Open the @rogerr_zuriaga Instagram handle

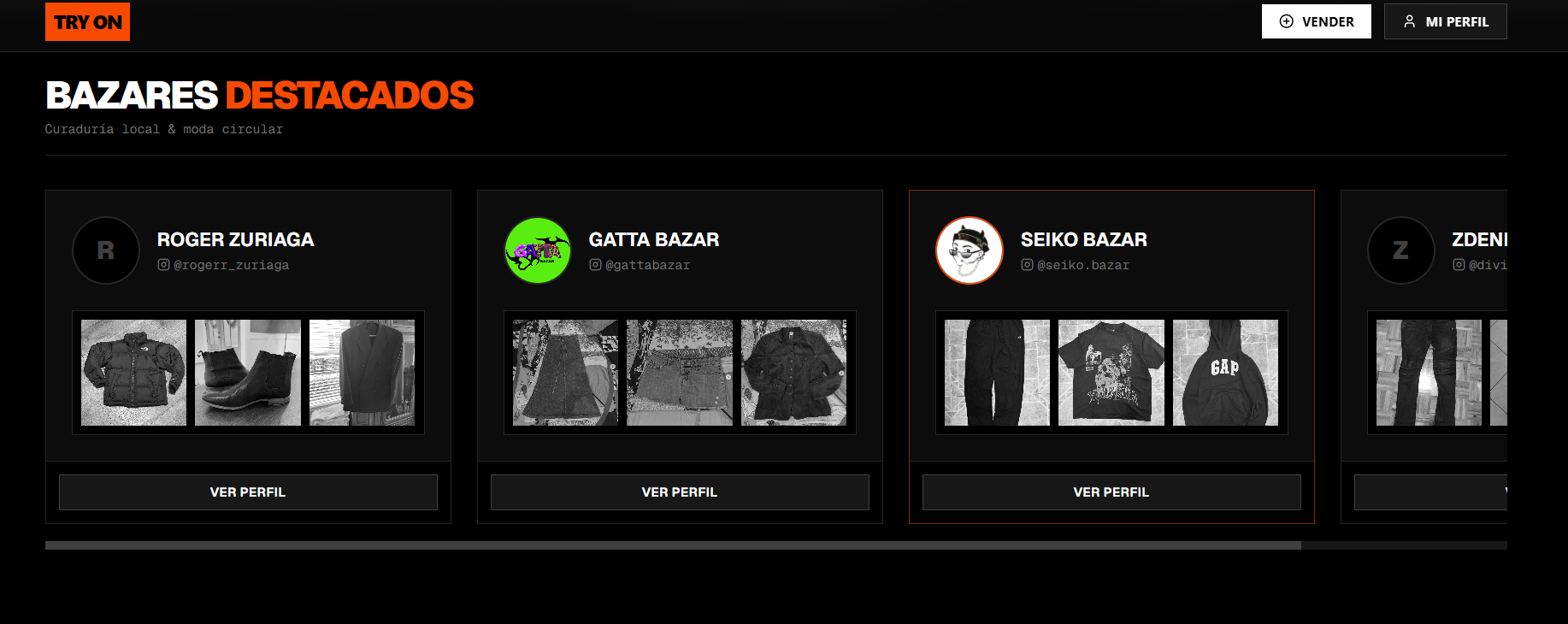click(x=231, y=265)
